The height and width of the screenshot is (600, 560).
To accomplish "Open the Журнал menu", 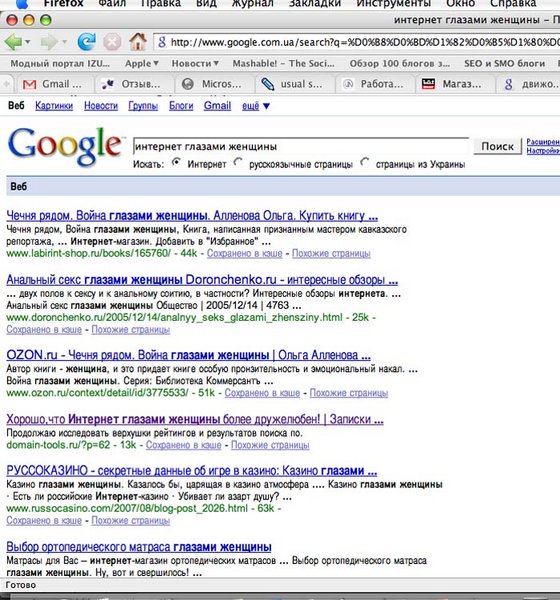I will 253,4.
